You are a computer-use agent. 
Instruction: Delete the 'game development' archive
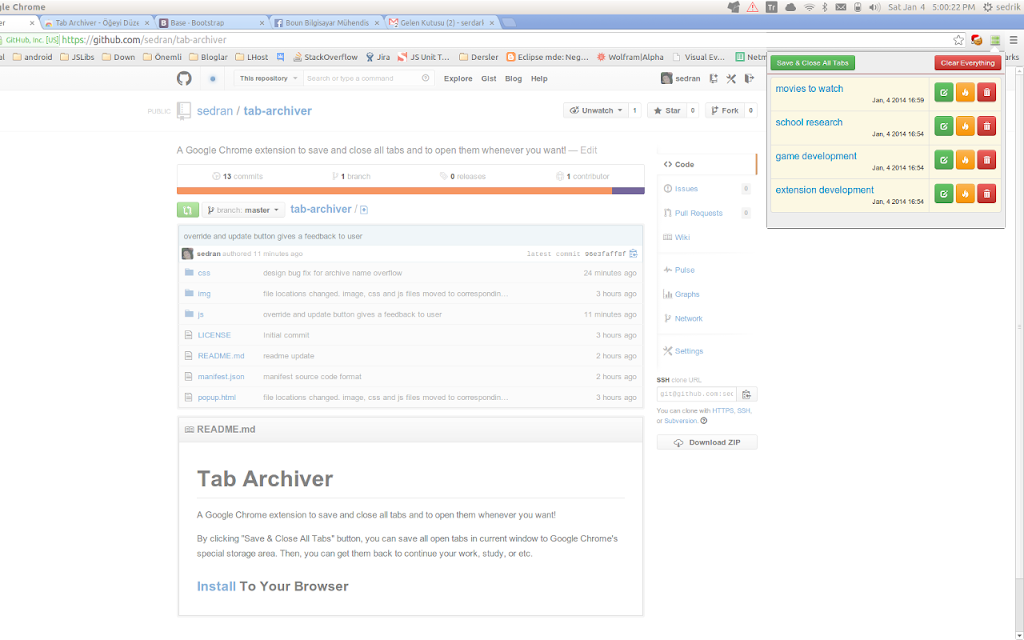pyautogui.click(x=987, y=160)
